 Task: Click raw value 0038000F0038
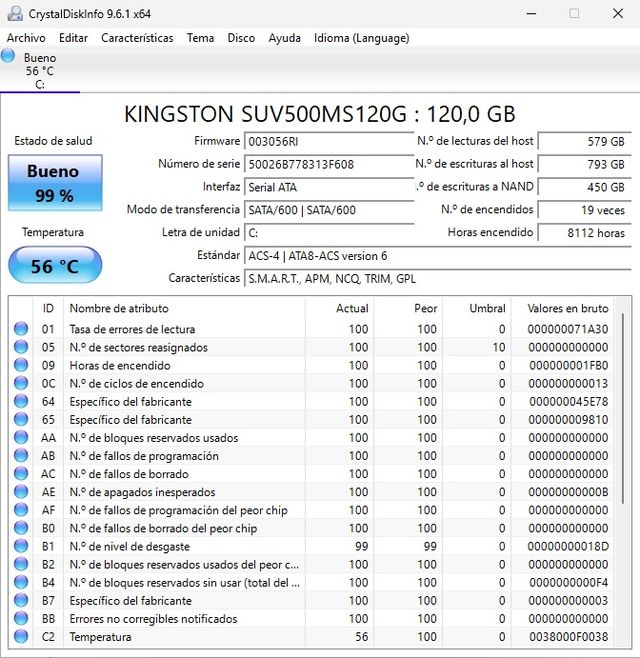(568, 637)
